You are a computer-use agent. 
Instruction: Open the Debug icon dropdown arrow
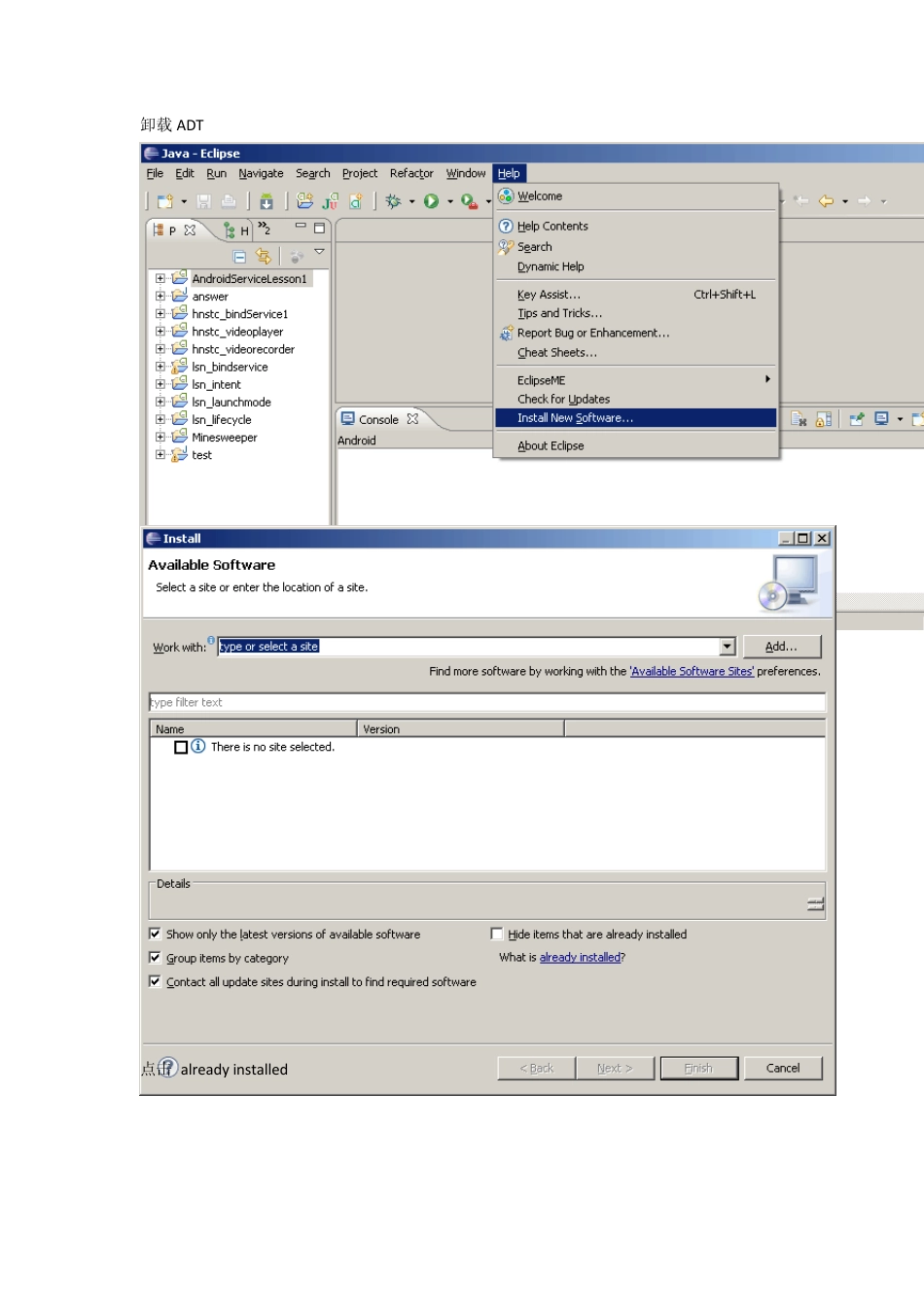click(x=411, y=202)
